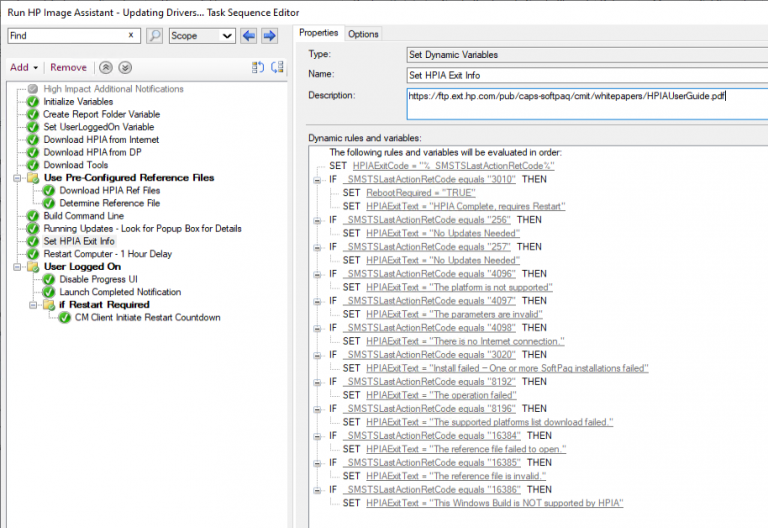The image size is (768, 528).
Task: Collapse the IF rule for code 3010
Action: tap(317, 178)
